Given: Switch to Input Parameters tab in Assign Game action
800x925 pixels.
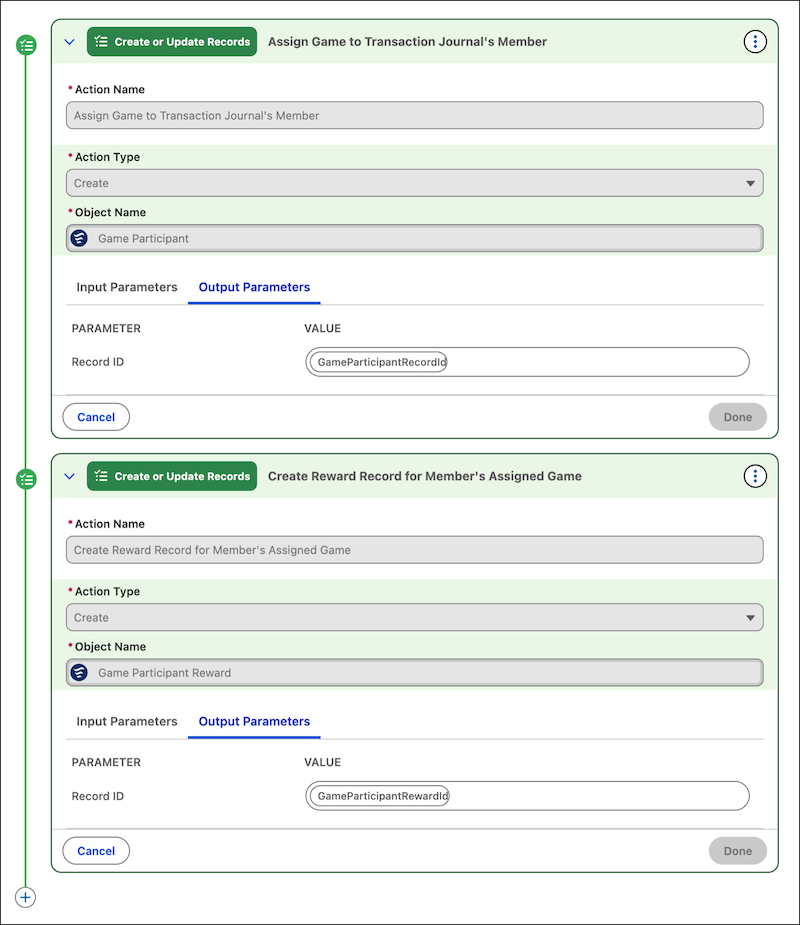Looking at the screenshot, I should tap(127, 287).
